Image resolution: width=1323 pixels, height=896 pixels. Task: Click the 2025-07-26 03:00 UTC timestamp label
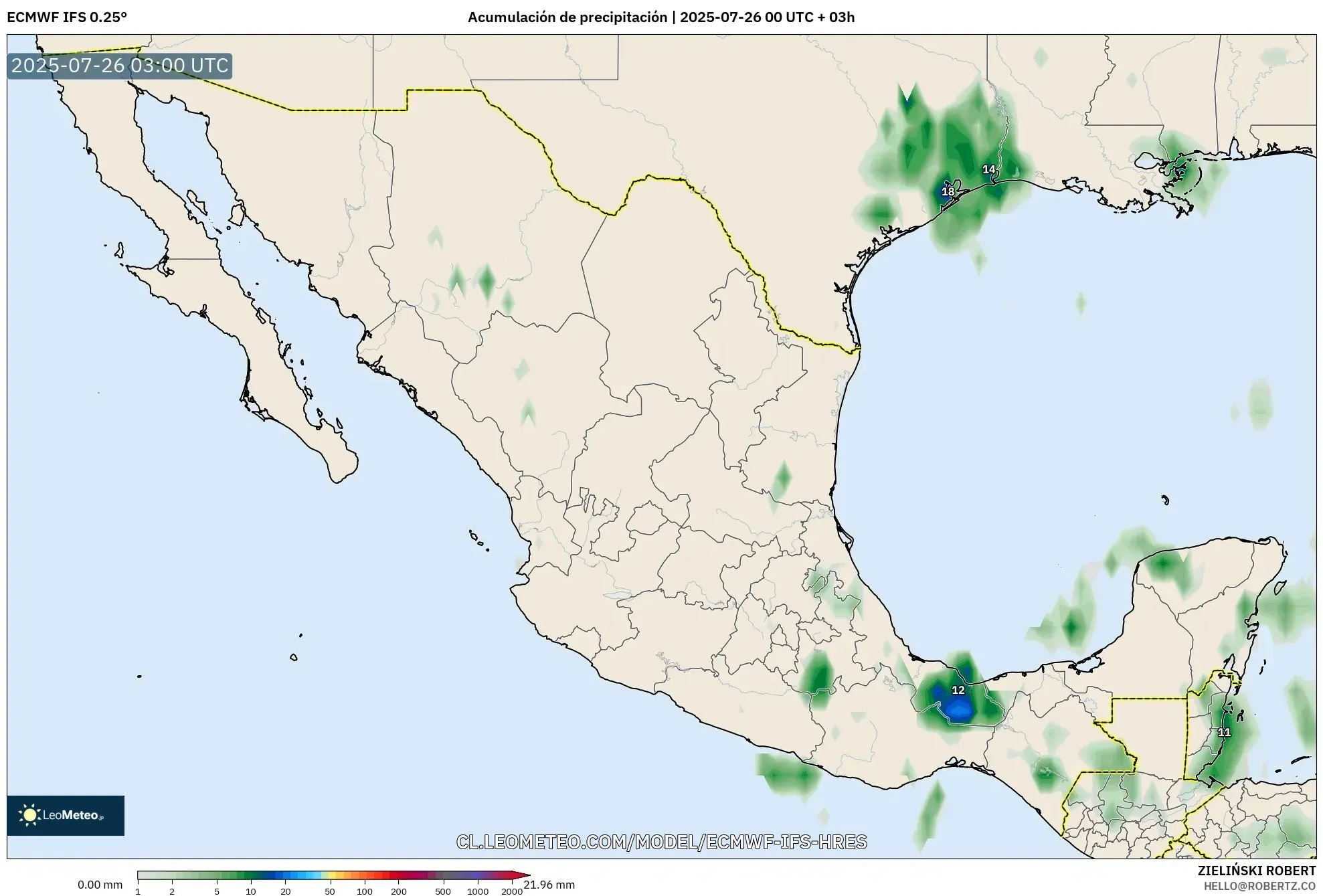tap(120, 66)
